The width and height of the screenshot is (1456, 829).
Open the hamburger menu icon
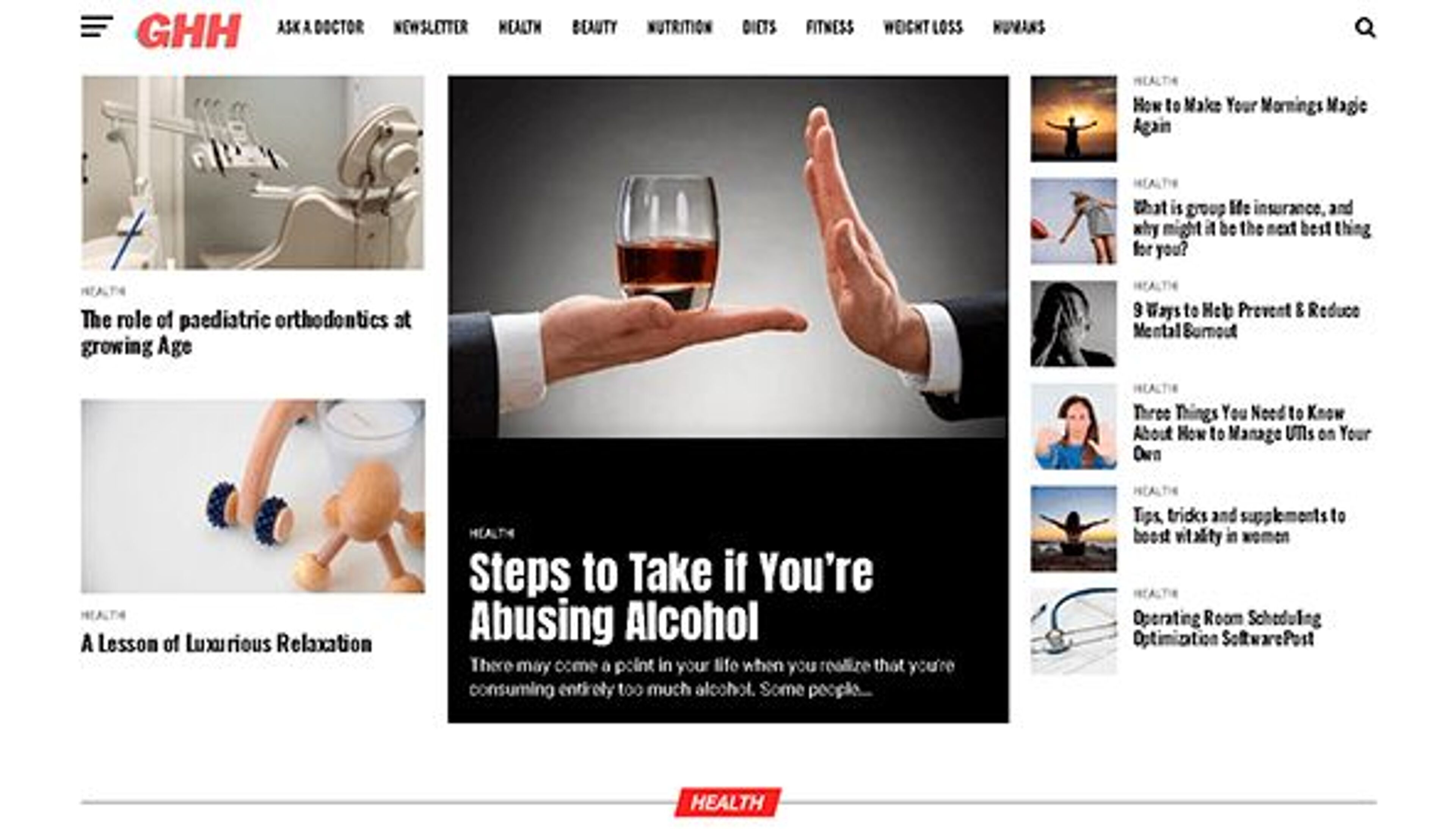97,27
